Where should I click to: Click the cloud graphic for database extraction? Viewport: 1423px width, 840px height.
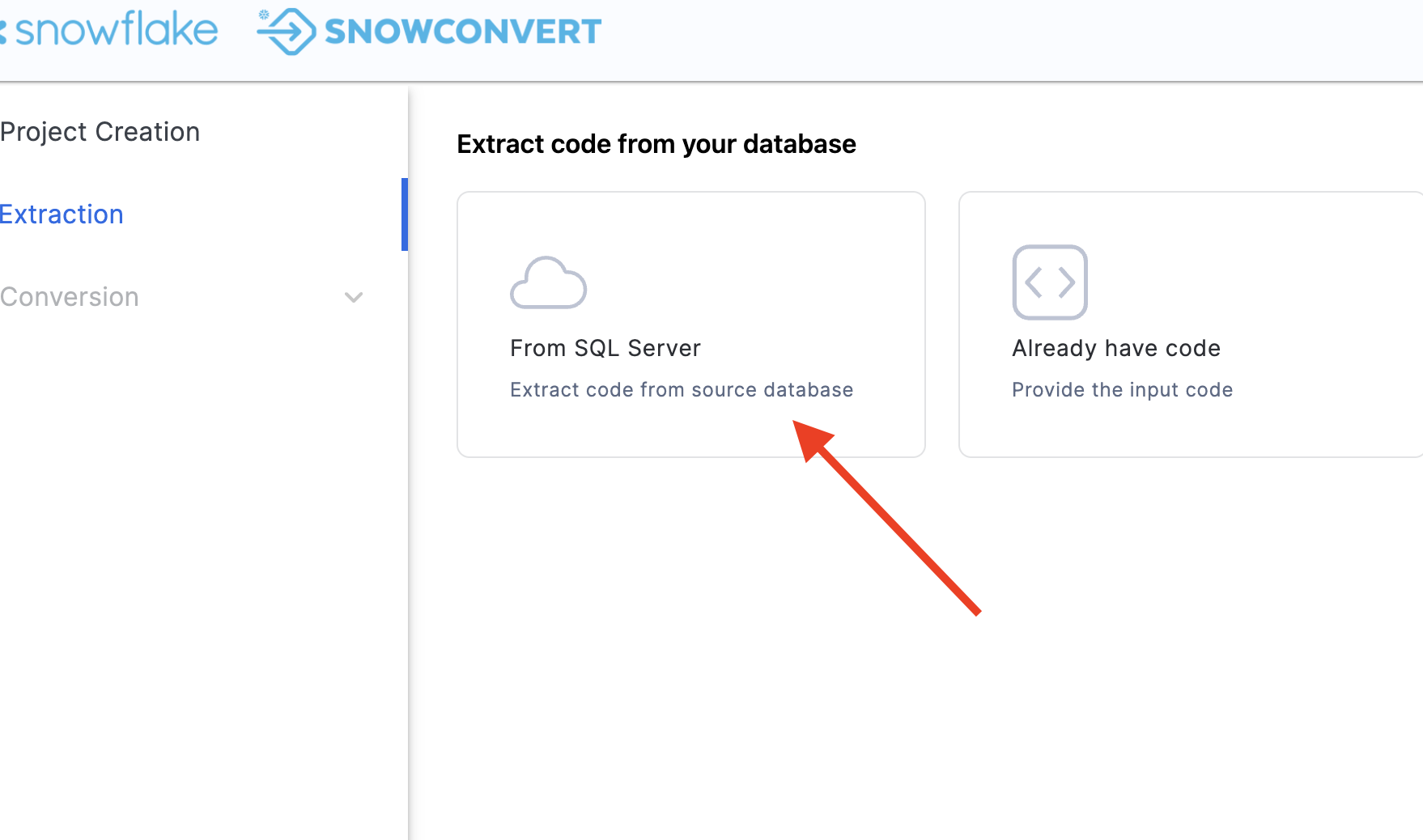(x=549, y=283)
